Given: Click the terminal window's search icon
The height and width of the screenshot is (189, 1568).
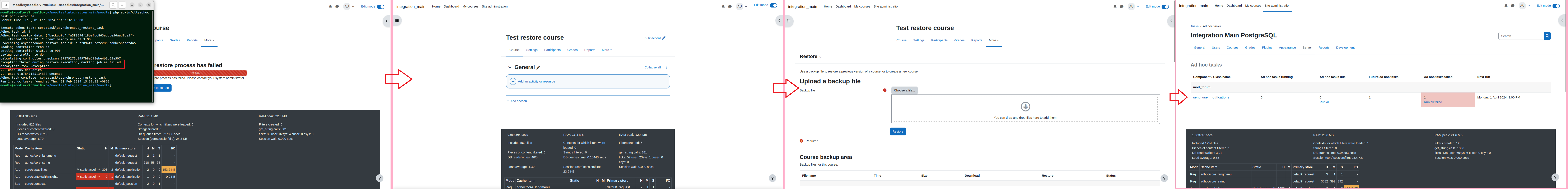Looking at the screenshot, I should pyautogui.click(x=113, y=5).
